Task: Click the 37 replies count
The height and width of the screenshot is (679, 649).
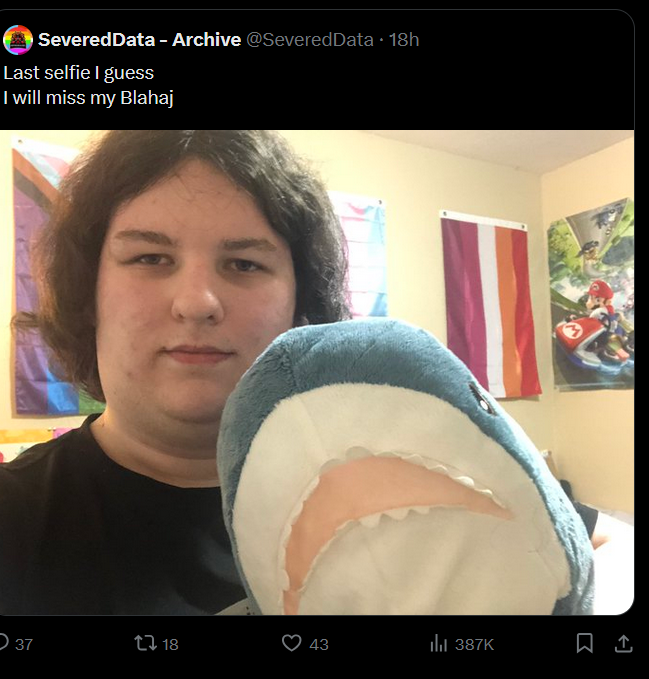Action: pos(24,644)
